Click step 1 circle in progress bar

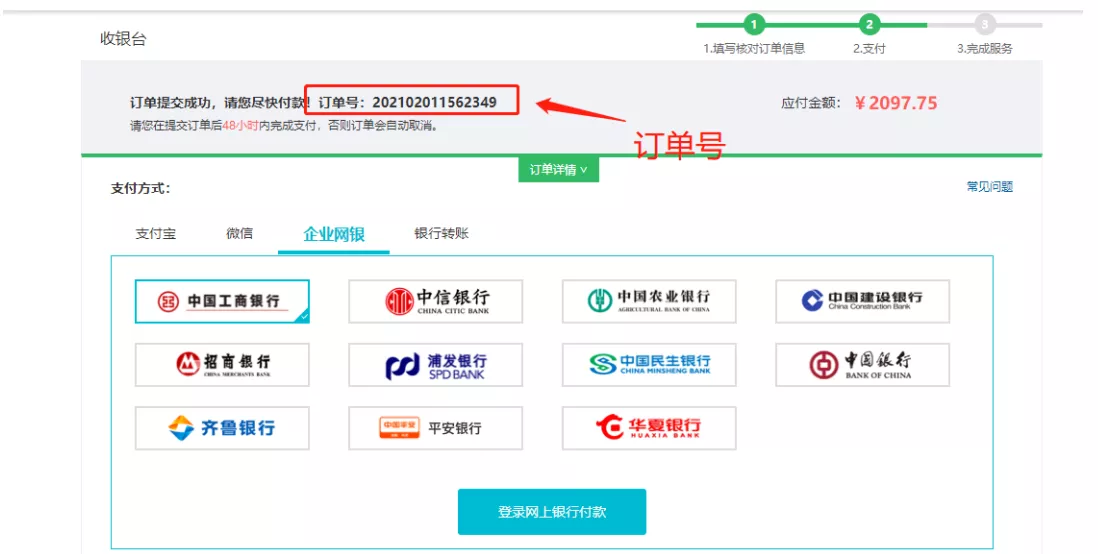pos(754,25)
